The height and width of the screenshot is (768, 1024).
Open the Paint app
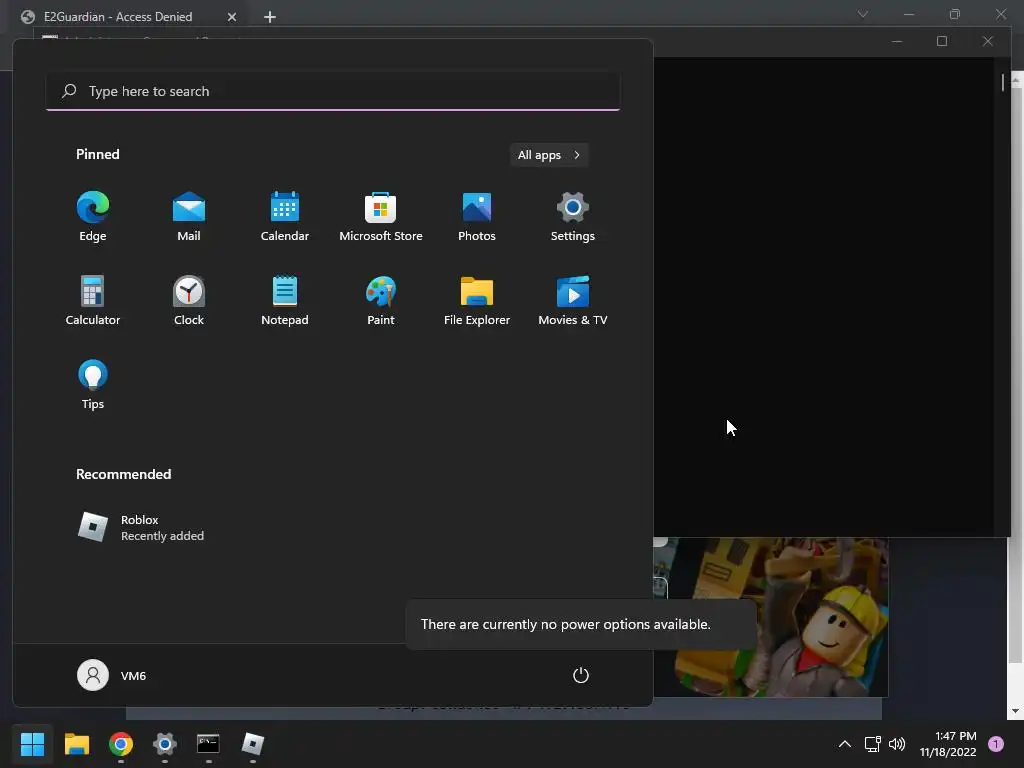point(381,300)
